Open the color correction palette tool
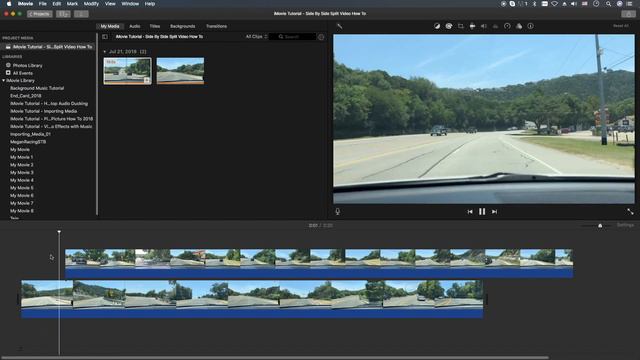 coord(449,26)
